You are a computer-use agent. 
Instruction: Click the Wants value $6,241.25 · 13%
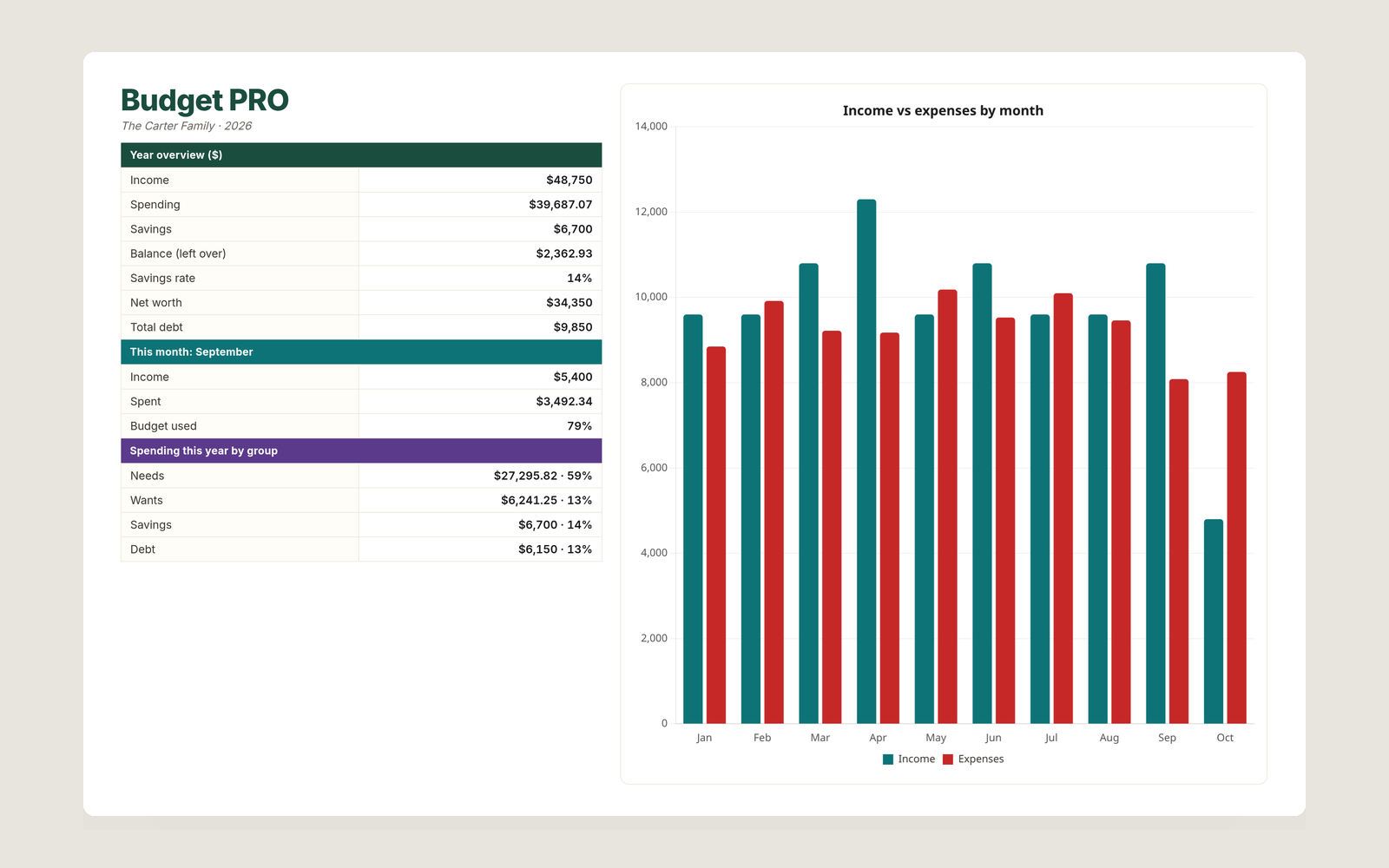[546, 500]
